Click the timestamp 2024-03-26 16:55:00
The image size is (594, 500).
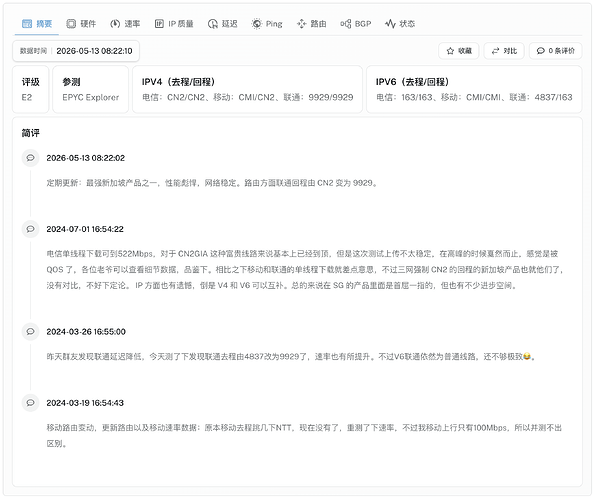click(x=86, y=332)
